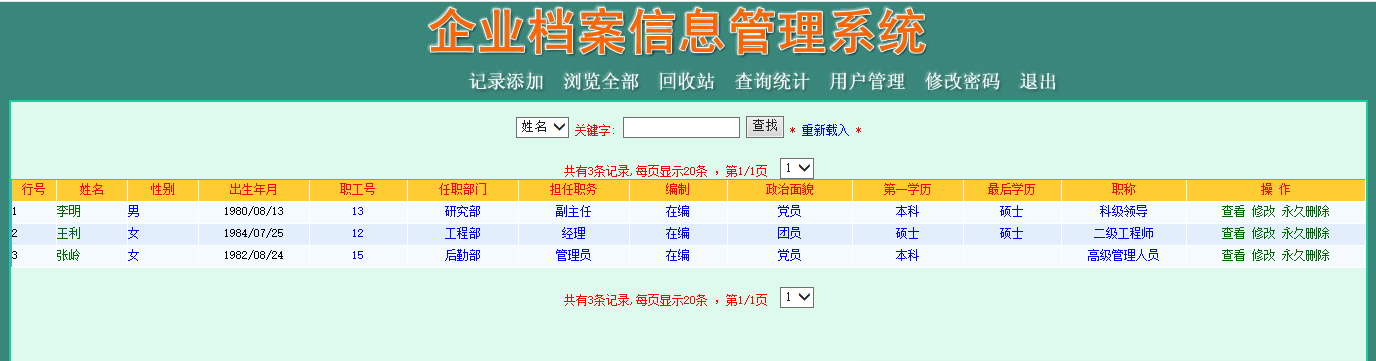Click 本科 first degree in 李明's row
1376x361 pixels.
(x=907, y=211)
